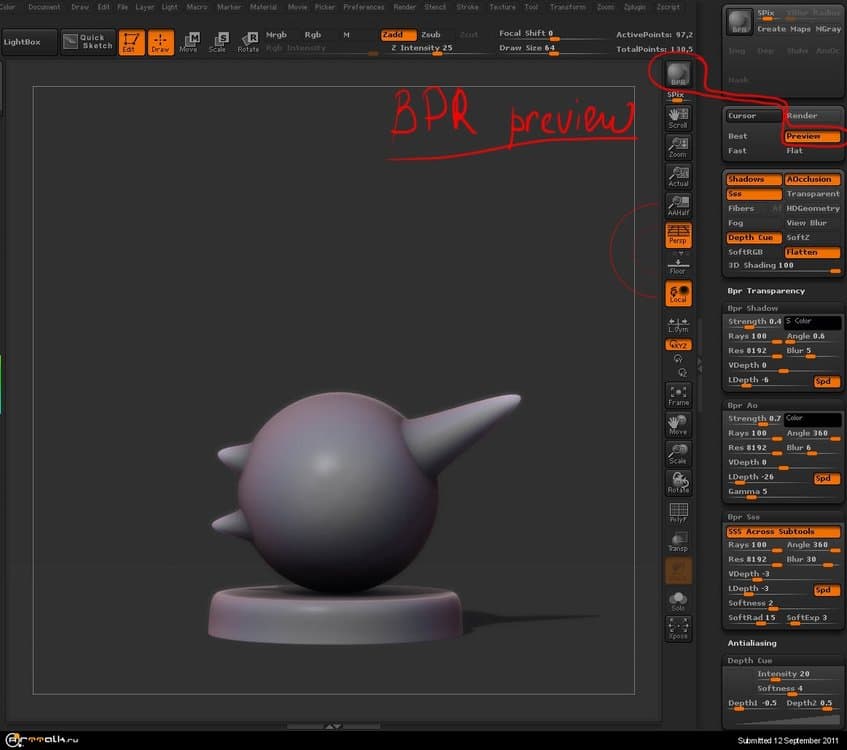Open the Material menu
This screenshot has height=750, width=847.
(x=263, y=7)
